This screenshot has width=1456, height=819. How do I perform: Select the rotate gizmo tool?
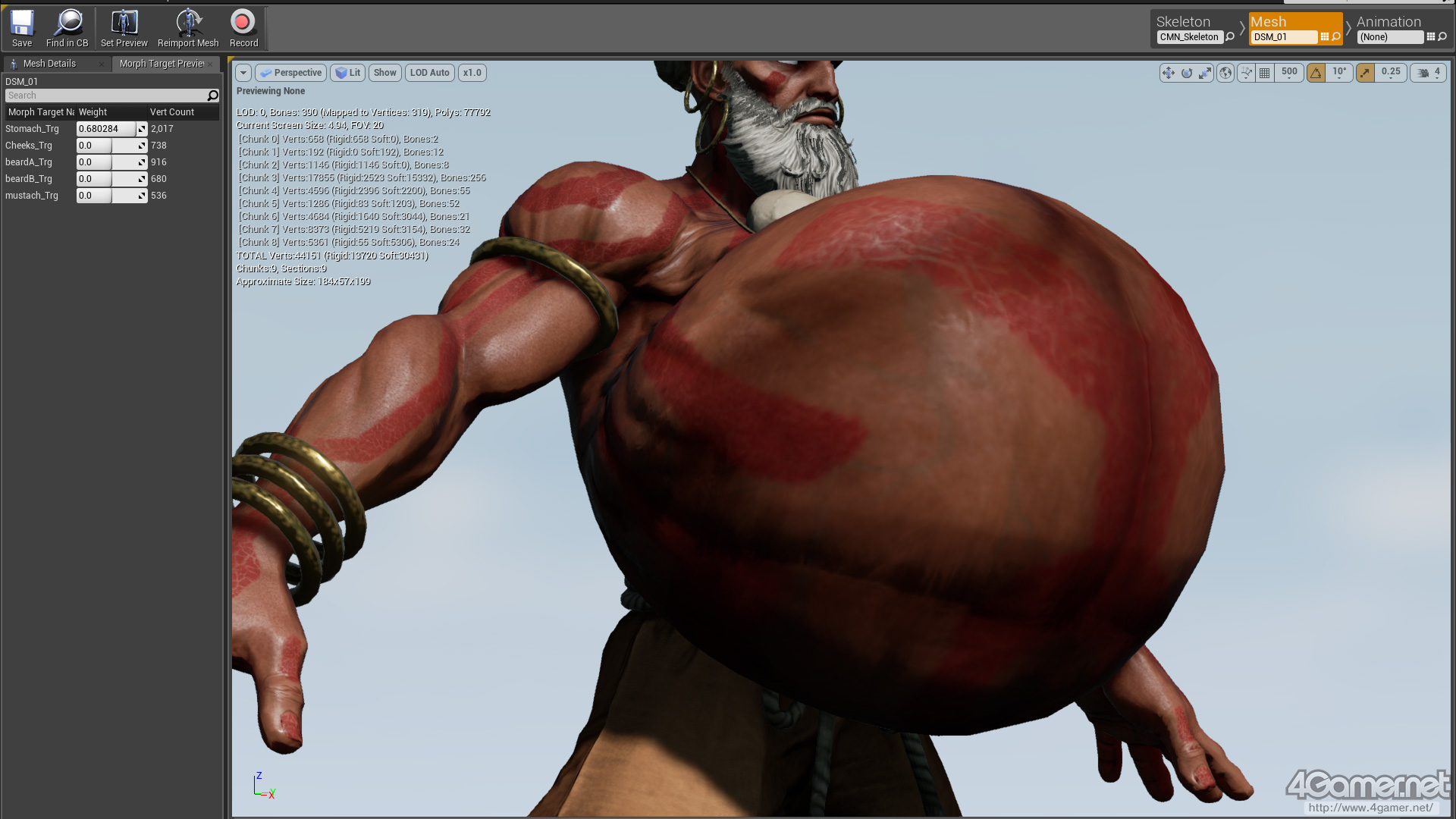pyautogui.click(x=1187, y=73)
